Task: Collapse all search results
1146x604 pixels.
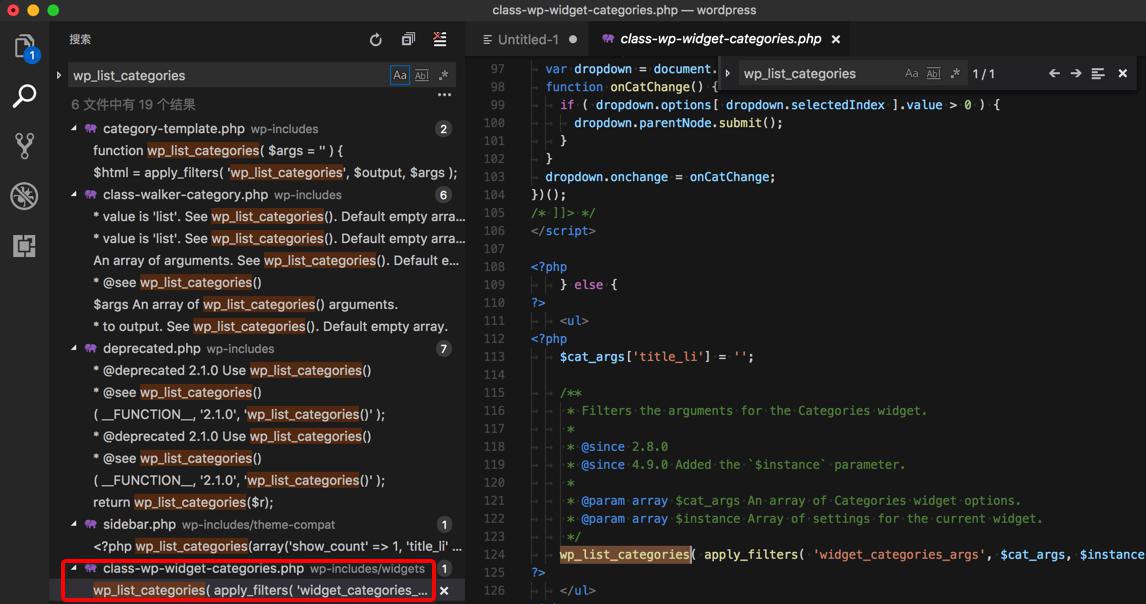Action: click(408, 40)
